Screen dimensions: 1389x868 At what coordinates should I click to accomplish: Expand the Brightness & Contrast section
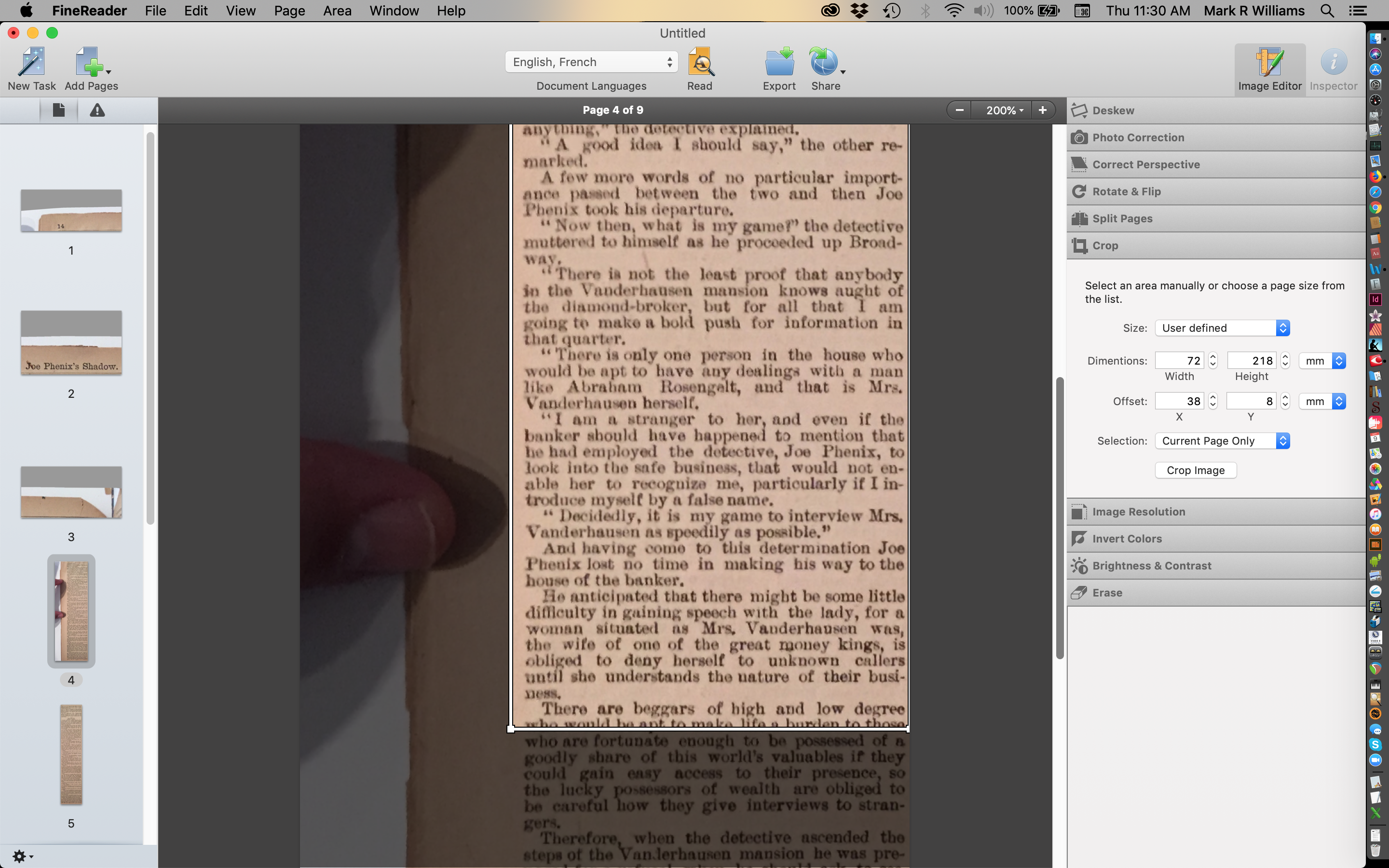1151,566
